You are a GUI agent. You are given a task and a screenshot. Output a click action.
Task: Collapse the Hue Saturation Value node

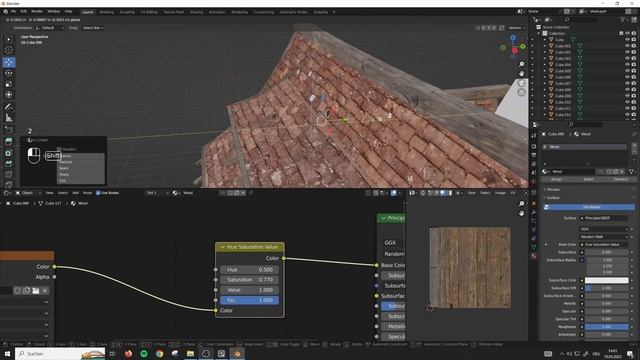[222, 247]
